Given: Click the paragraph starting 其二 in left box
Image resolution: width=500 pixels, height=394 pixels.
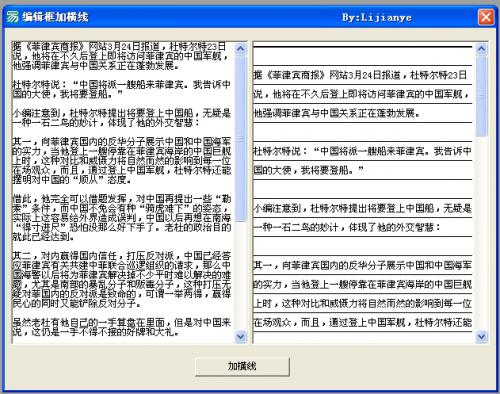Looking at the screenshot, I should click(121, 280).
